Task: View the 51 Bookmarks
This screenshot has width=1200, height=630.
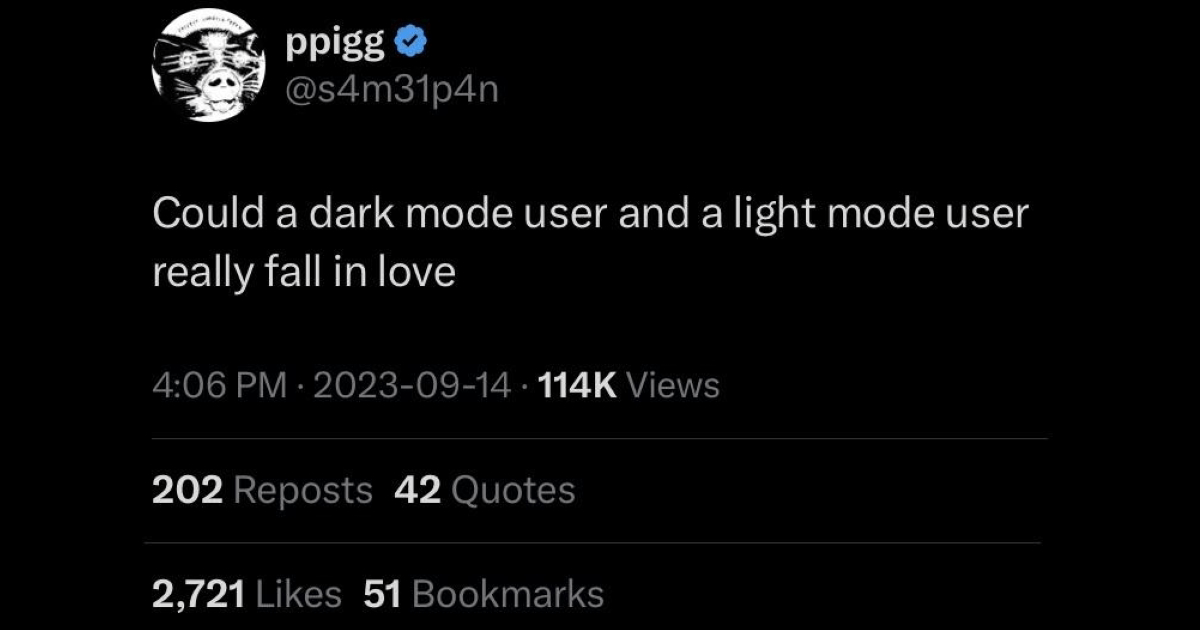Action: (x=484, y=593)
